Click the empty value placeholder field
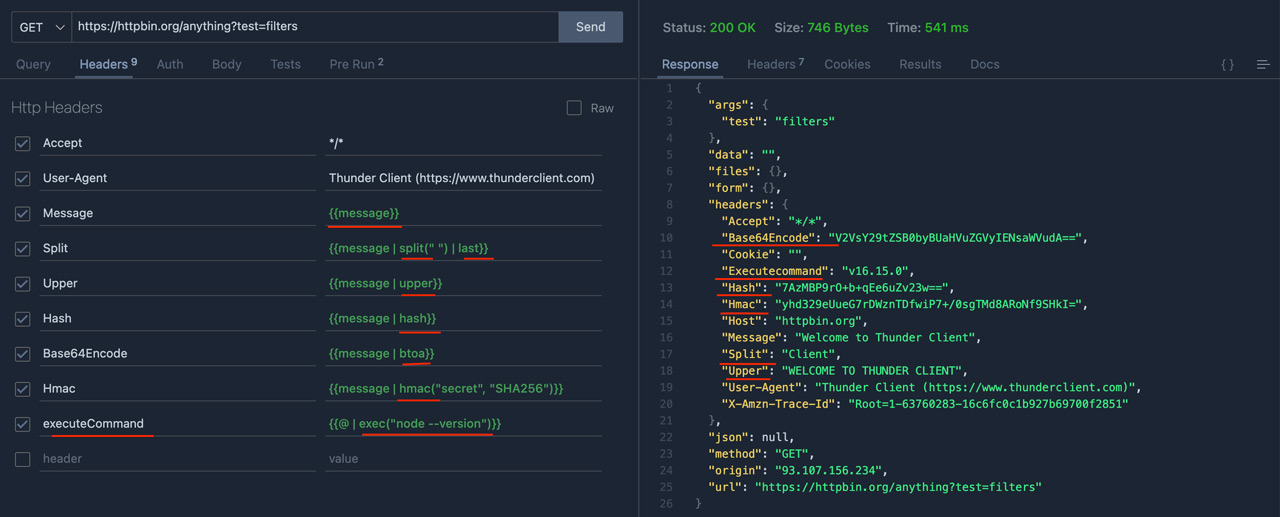 [464, 459]
